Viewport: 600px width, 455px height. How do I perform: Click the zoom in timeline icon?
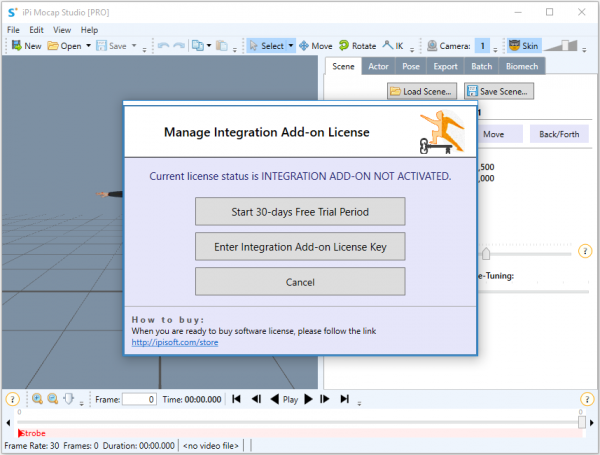[37, 399]
